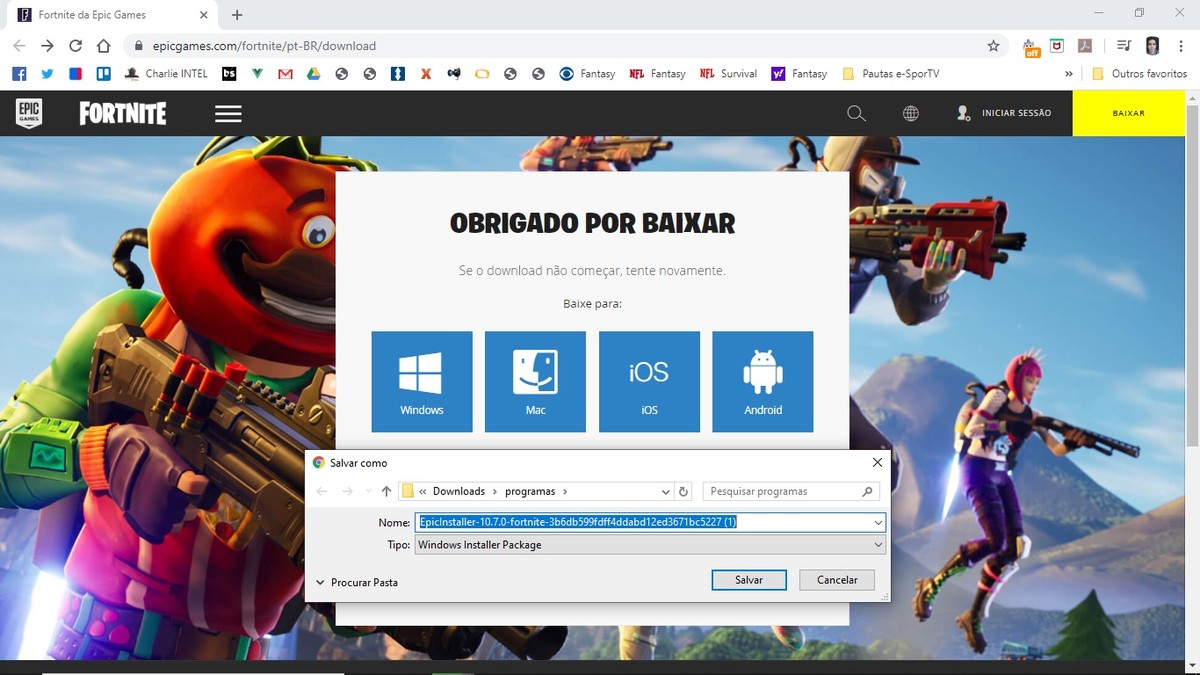Focus the Pesquisar programas search field
This screenshot has height=675, width=1200.
(792, 491)
